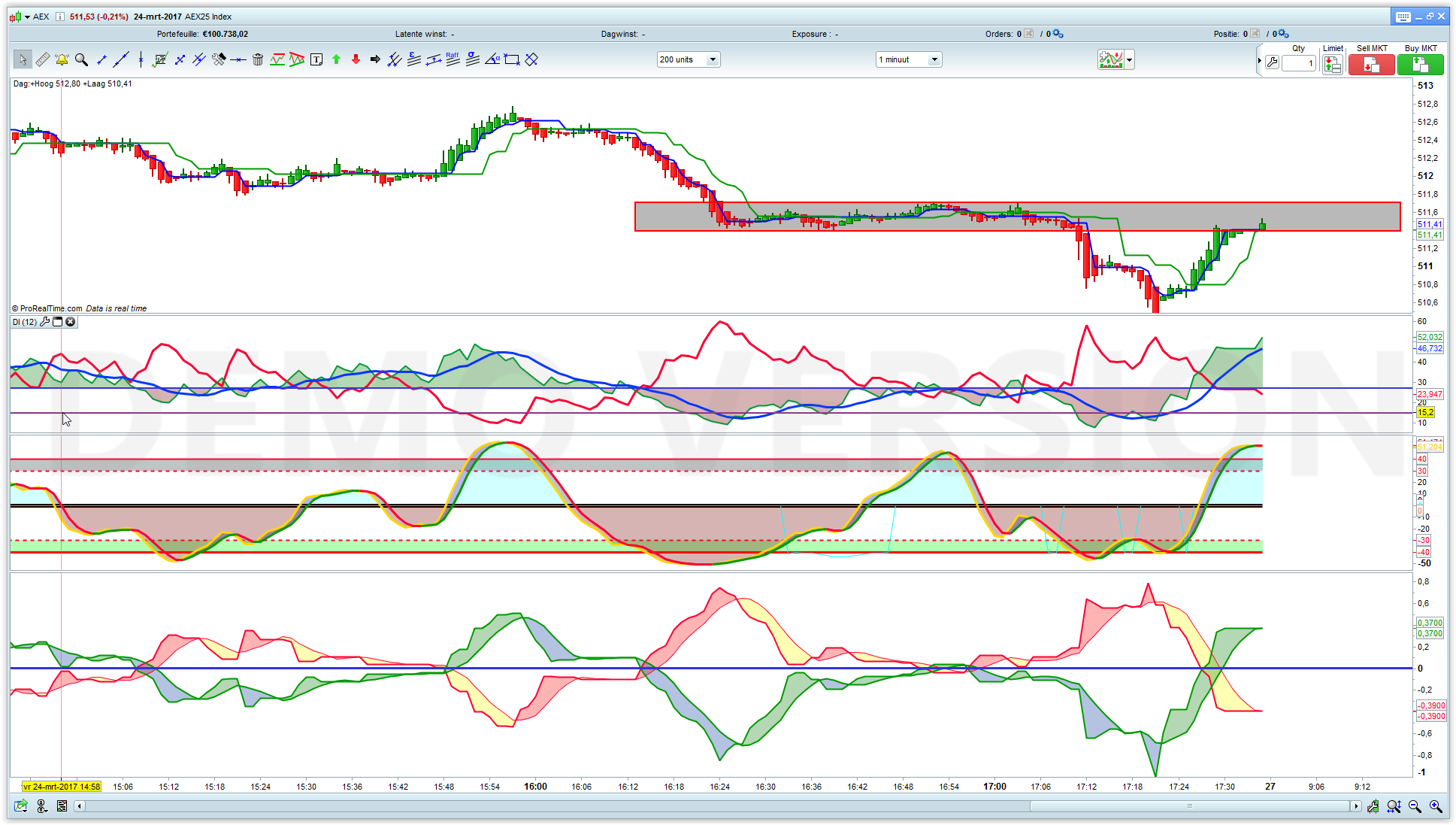This screenshot has width=1456, height=825.
Task: Click the Qty quantity input field
Action: click(x=1298, y=64)
